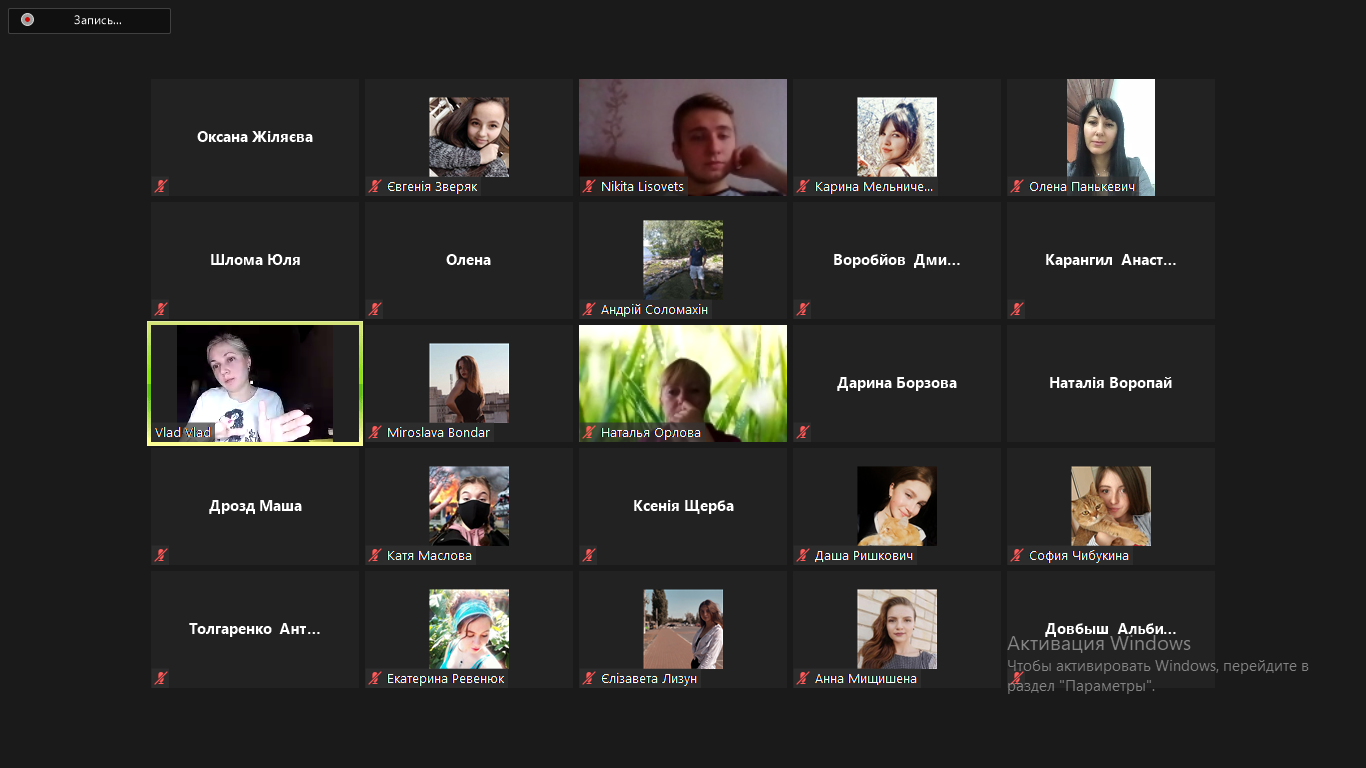
Task: Click muted mic icon beside Miroslava Bondar
Action: point(375,432)
